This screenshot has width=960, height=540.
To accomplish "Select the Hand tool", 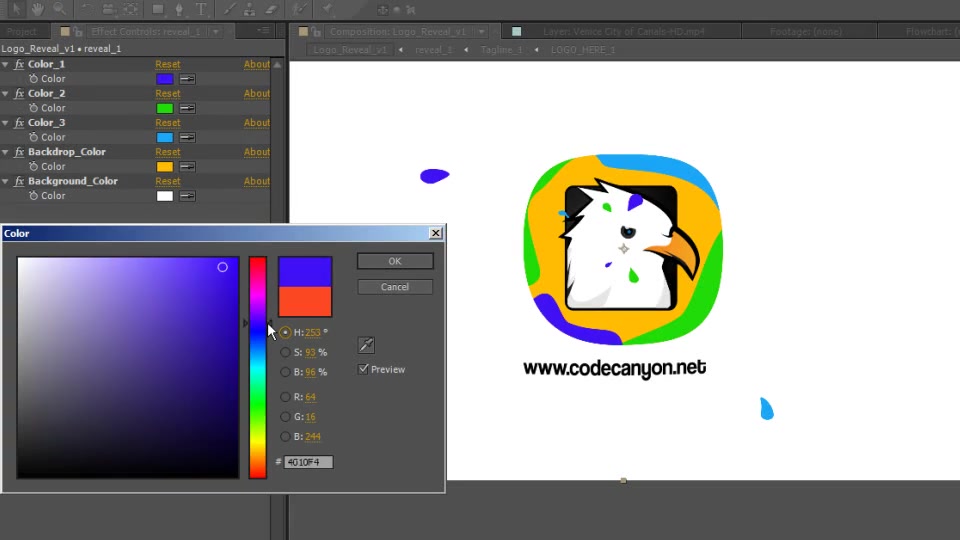I will point(38,9).
